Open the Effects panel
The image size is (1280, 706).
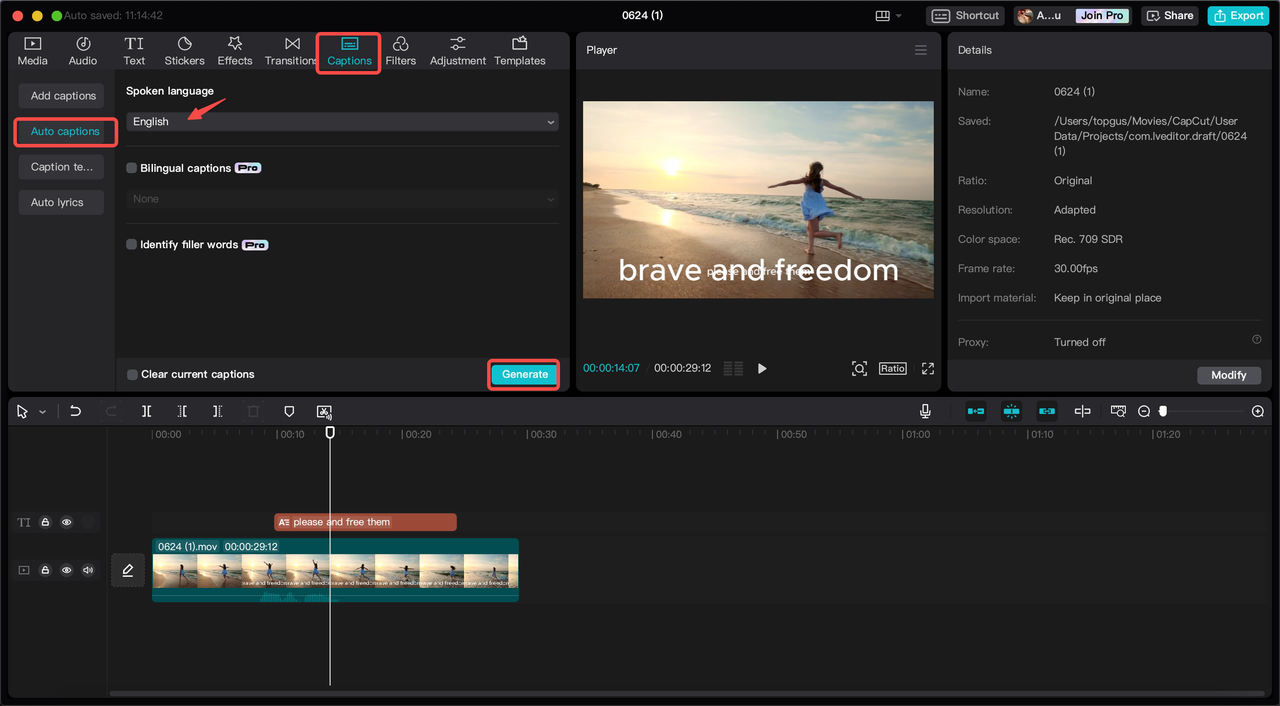click(x=235, y=51)
